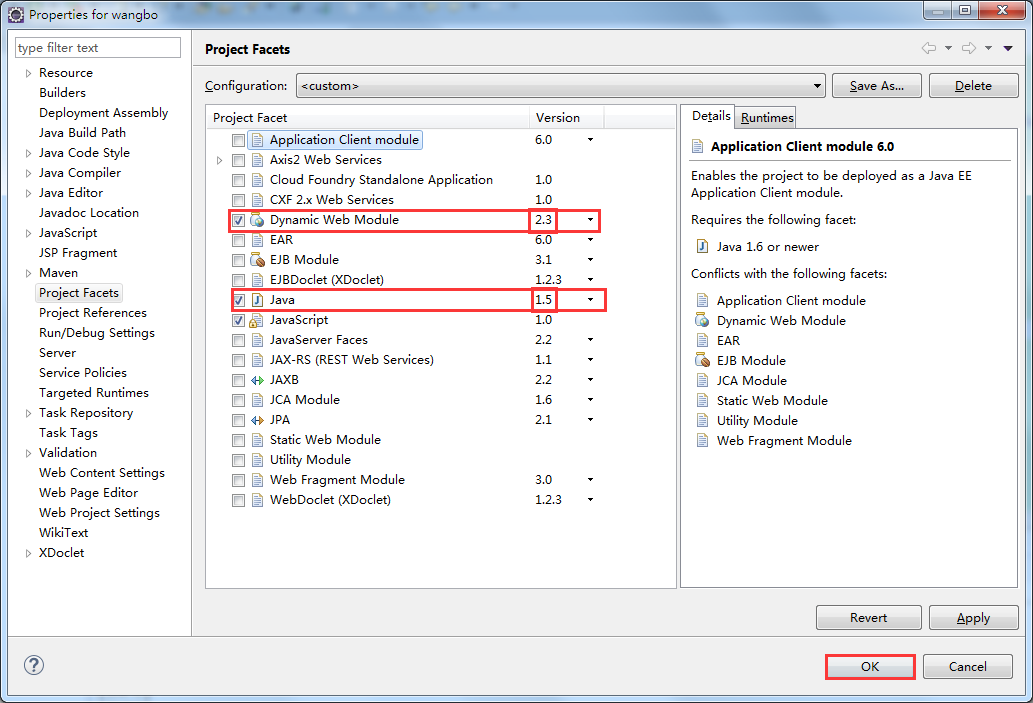This screenshot has width=1033, height=703.
Task: Open the Dynamic Web Module version dropdown
Action: click(590, 220)
